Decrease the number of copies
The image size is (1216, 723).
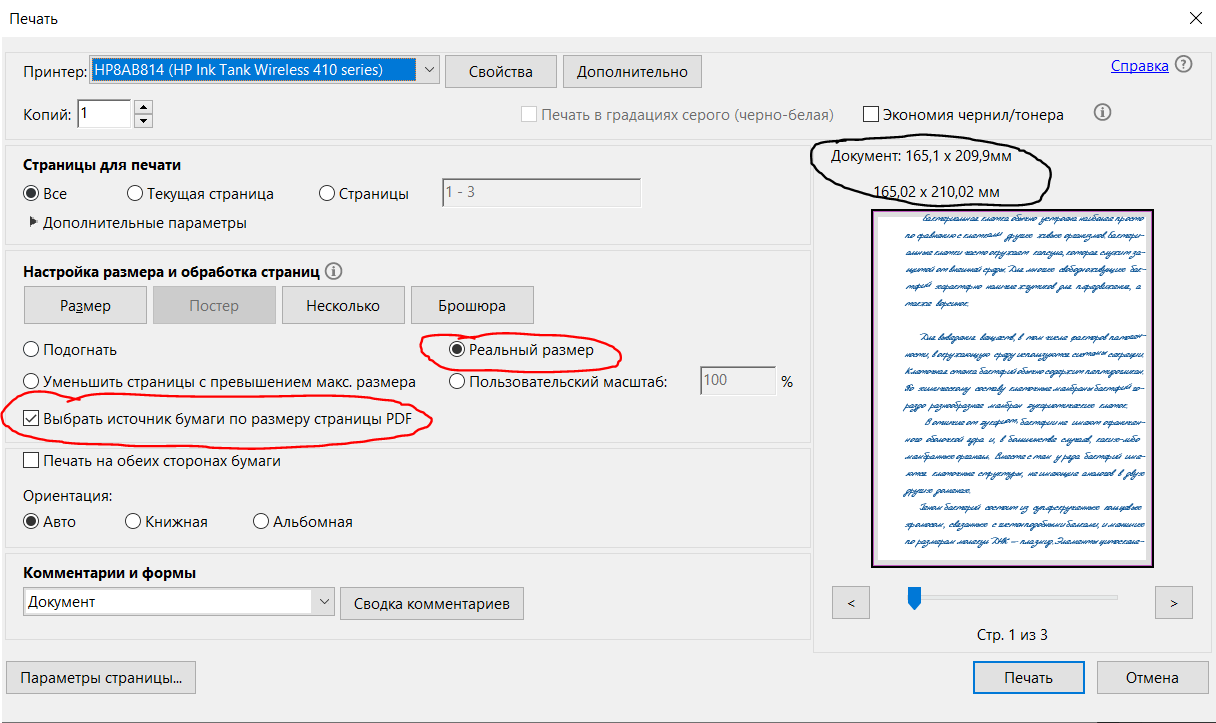click(143, 121)
